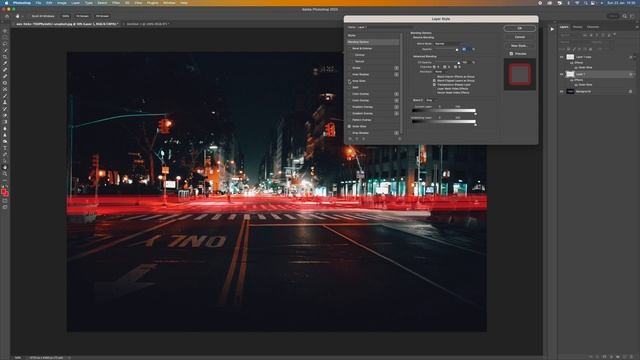Click the Opacity value field in Layer Style
This screenshot has width=640, height=360.
465,49
